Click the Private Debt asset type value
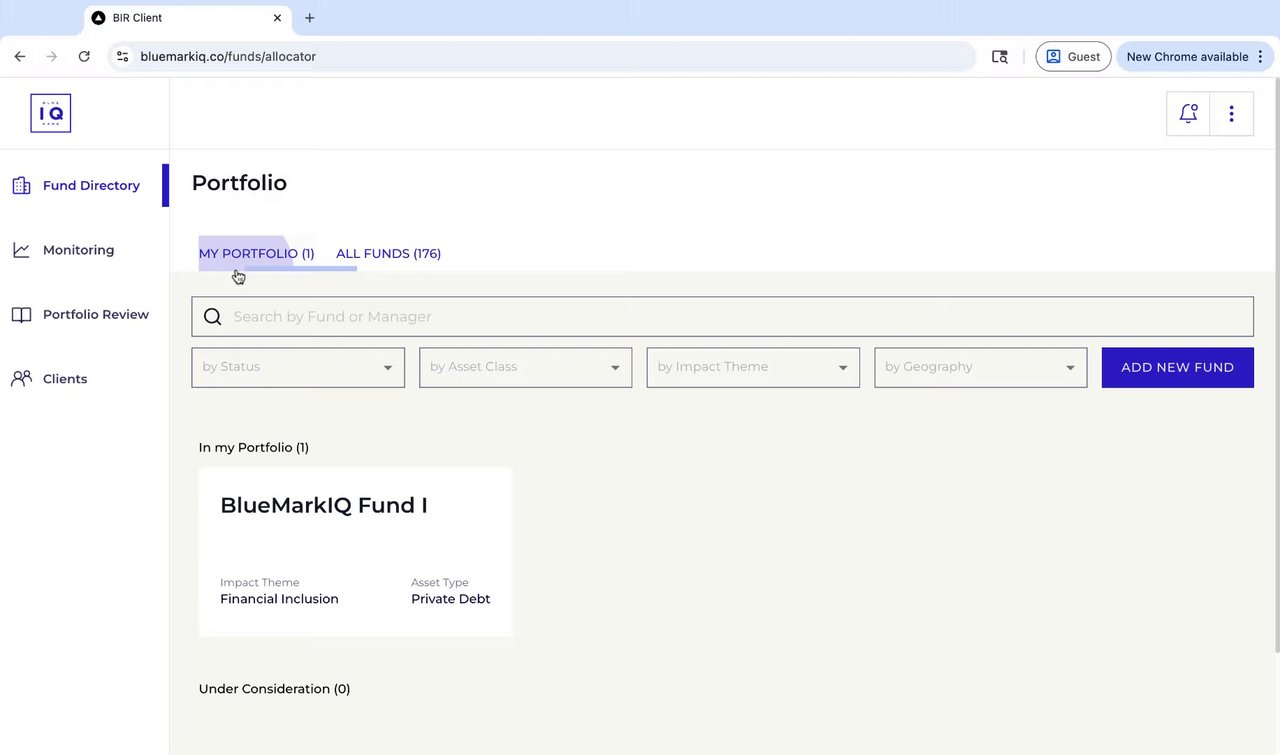This screenshot has height=755, width=1280. point(451,599)
